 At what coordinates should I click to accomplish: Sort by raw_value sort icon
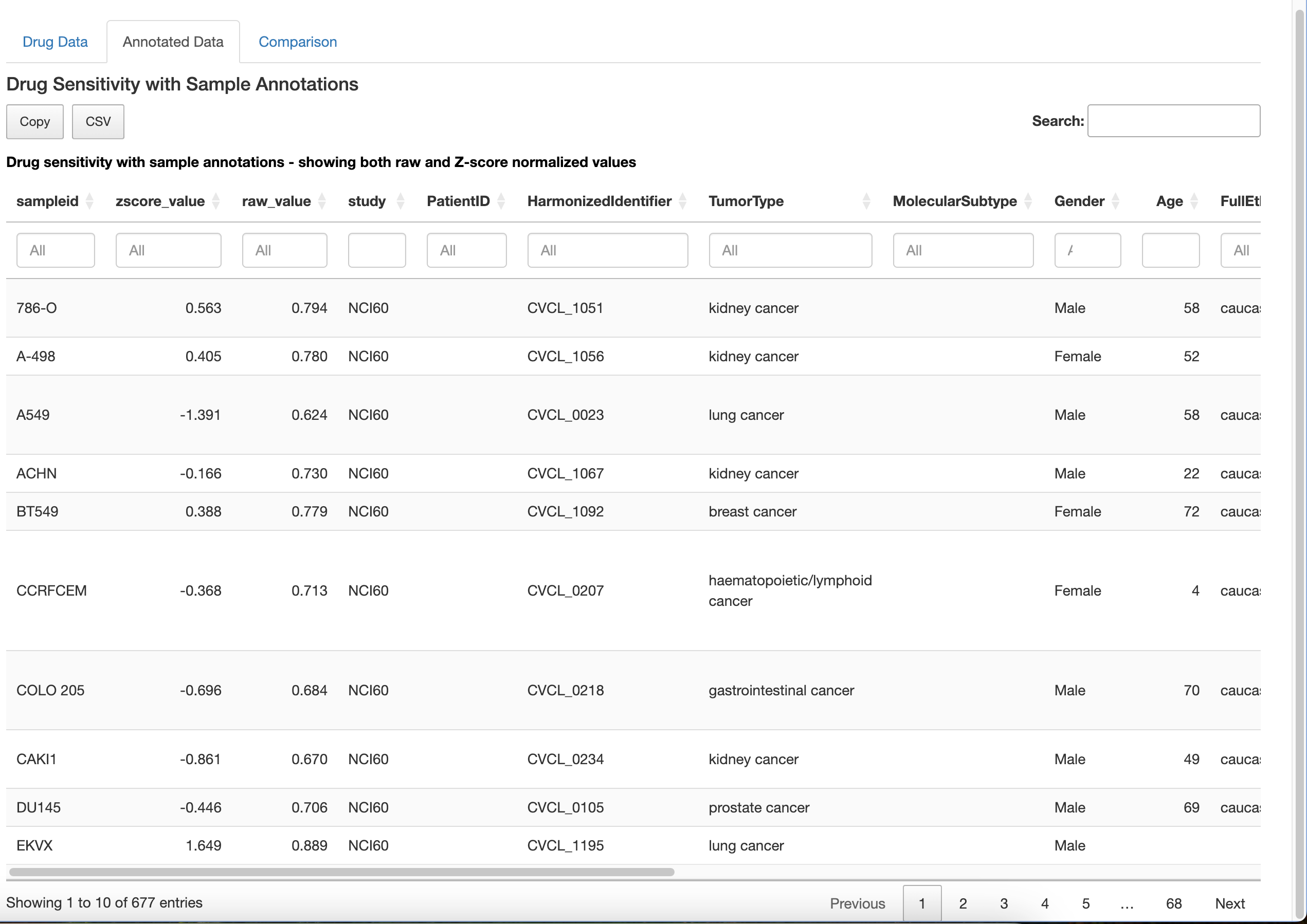[x=322, y=201]
